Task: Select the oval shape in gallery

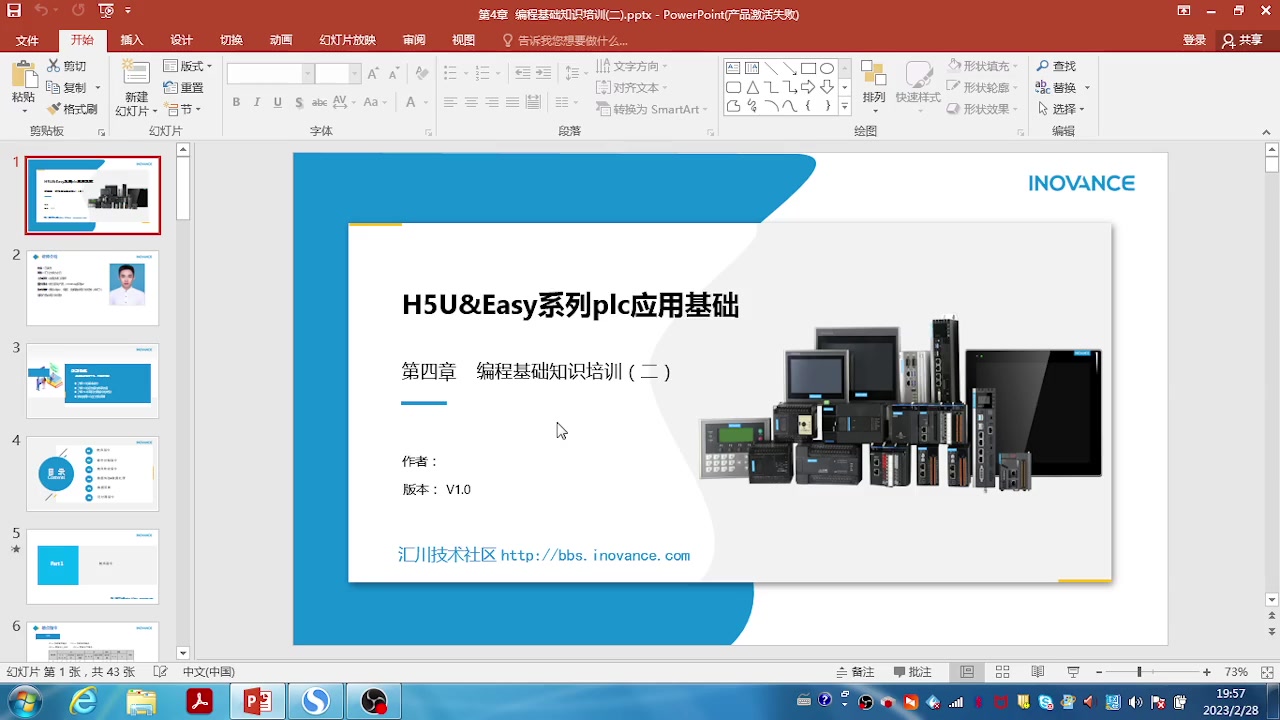Action: coord(827,68)
